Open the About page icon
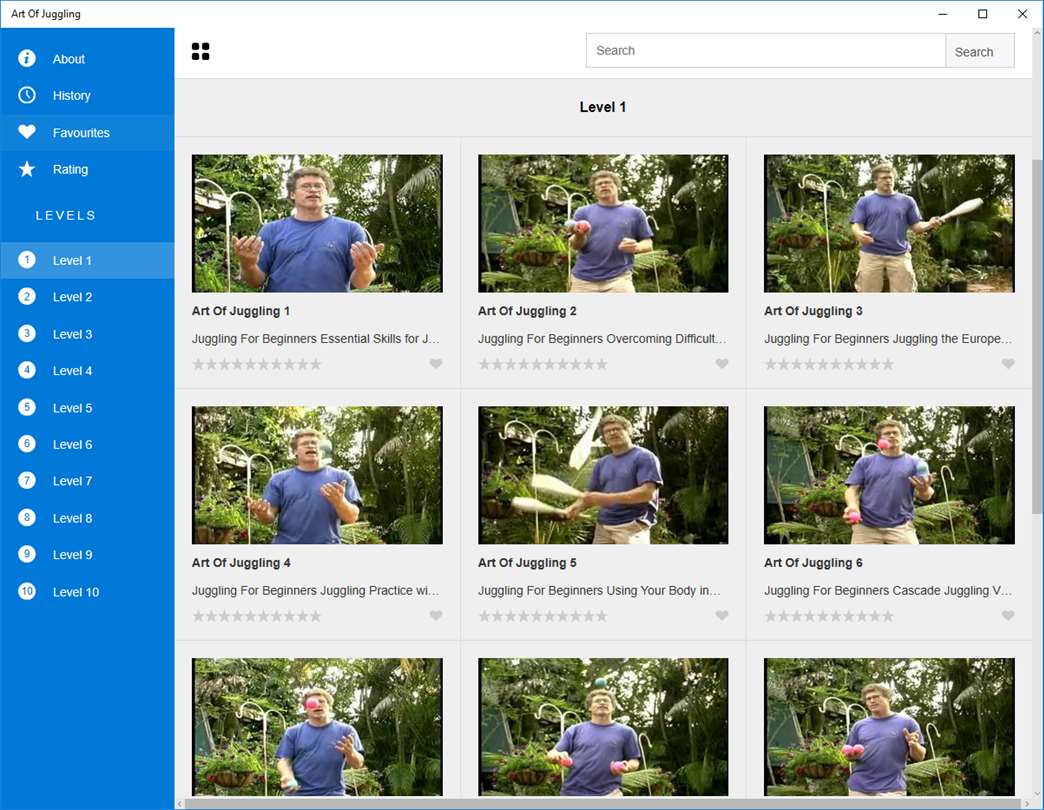 tap(27, 59)
